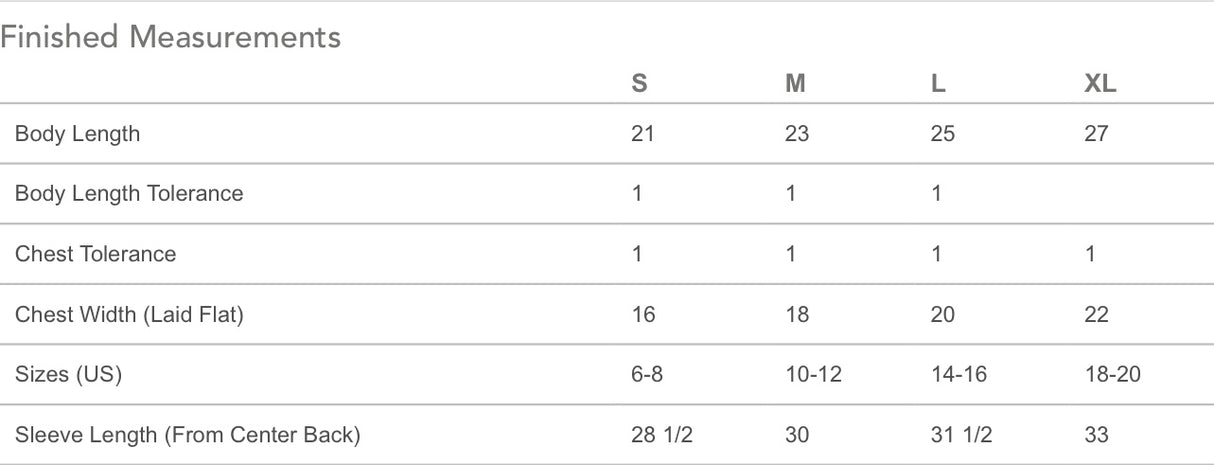The image size is (1214, 465).
Task: Click the Chest Tolerance row label
Action: [95, 254]
